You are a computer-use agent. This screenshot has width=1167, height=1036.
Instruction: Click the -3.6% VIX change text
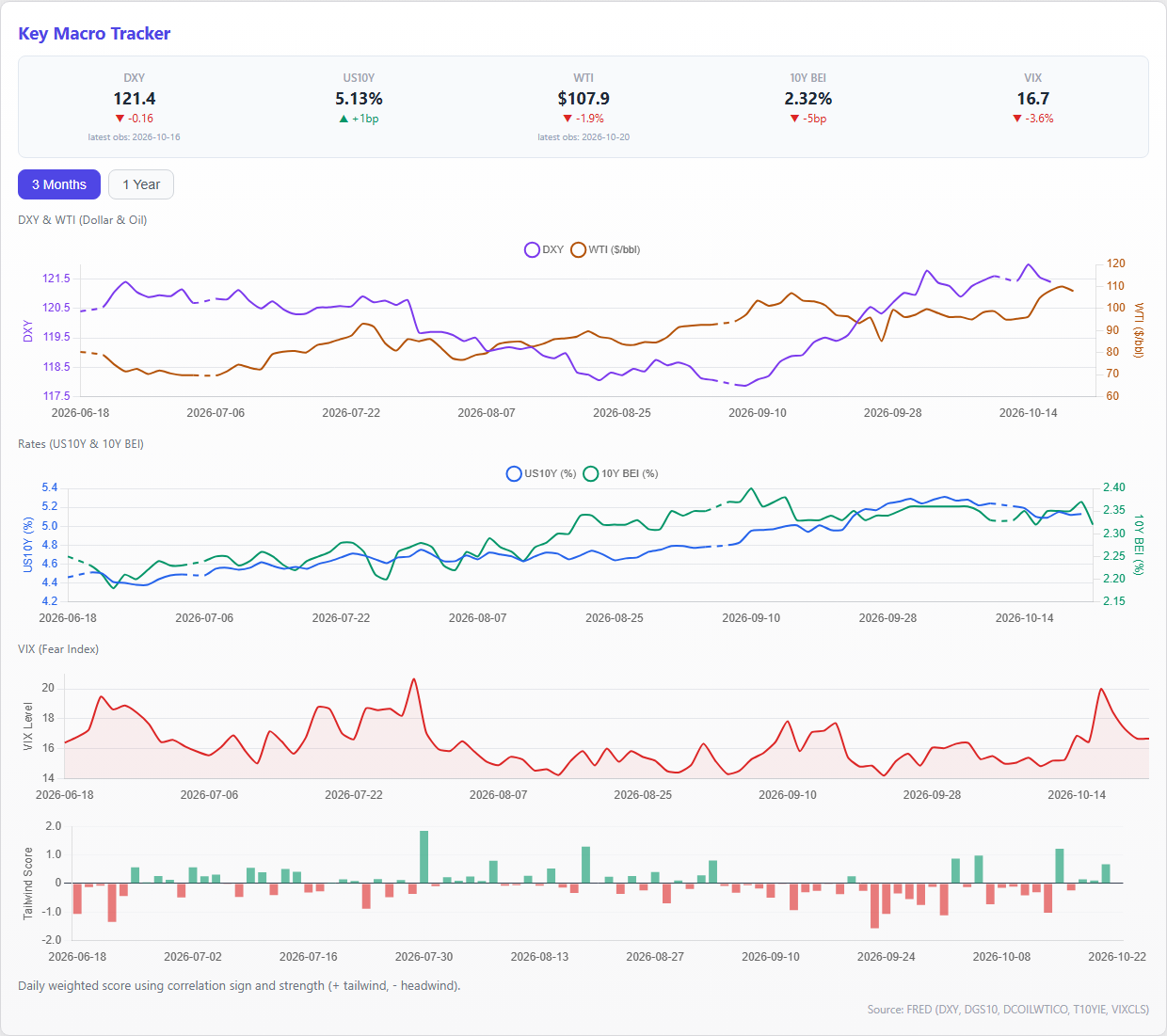click(1039, 119)
